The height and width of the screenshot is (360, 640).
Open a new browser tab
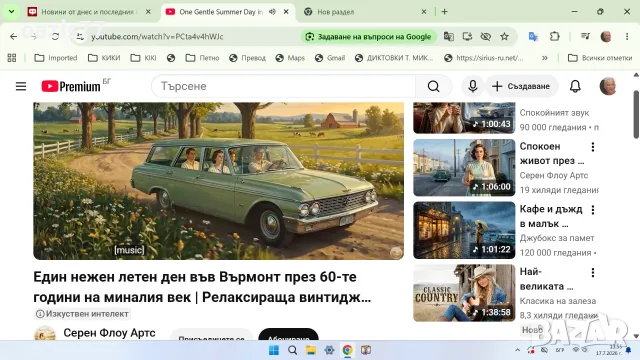pos(444,12)
